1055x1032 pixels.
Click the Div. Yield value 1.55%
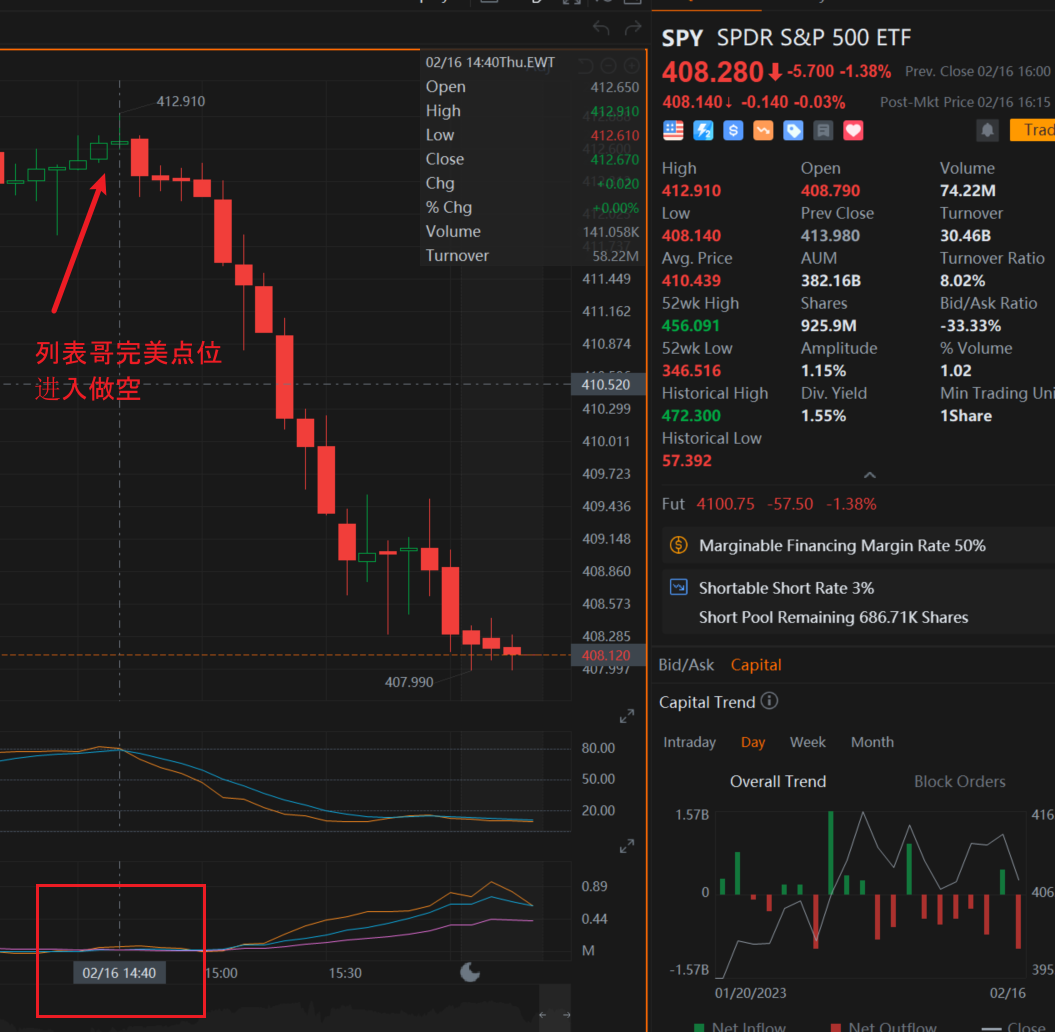click(823, 416)
